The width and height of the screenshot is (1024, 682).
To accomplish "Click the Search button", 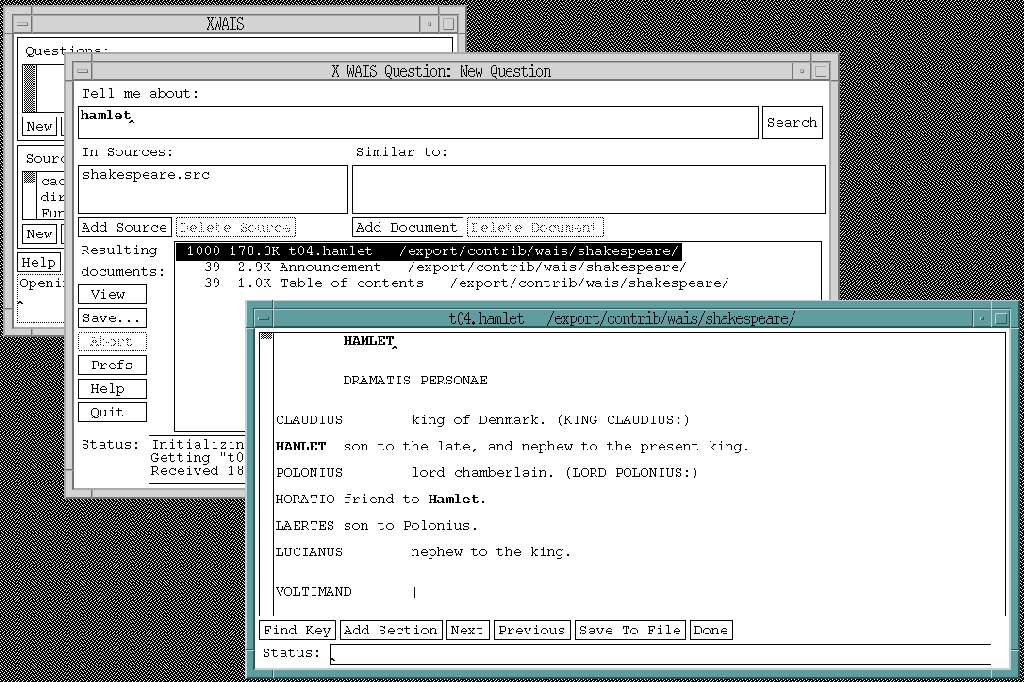I will click(x=792, y=123).
